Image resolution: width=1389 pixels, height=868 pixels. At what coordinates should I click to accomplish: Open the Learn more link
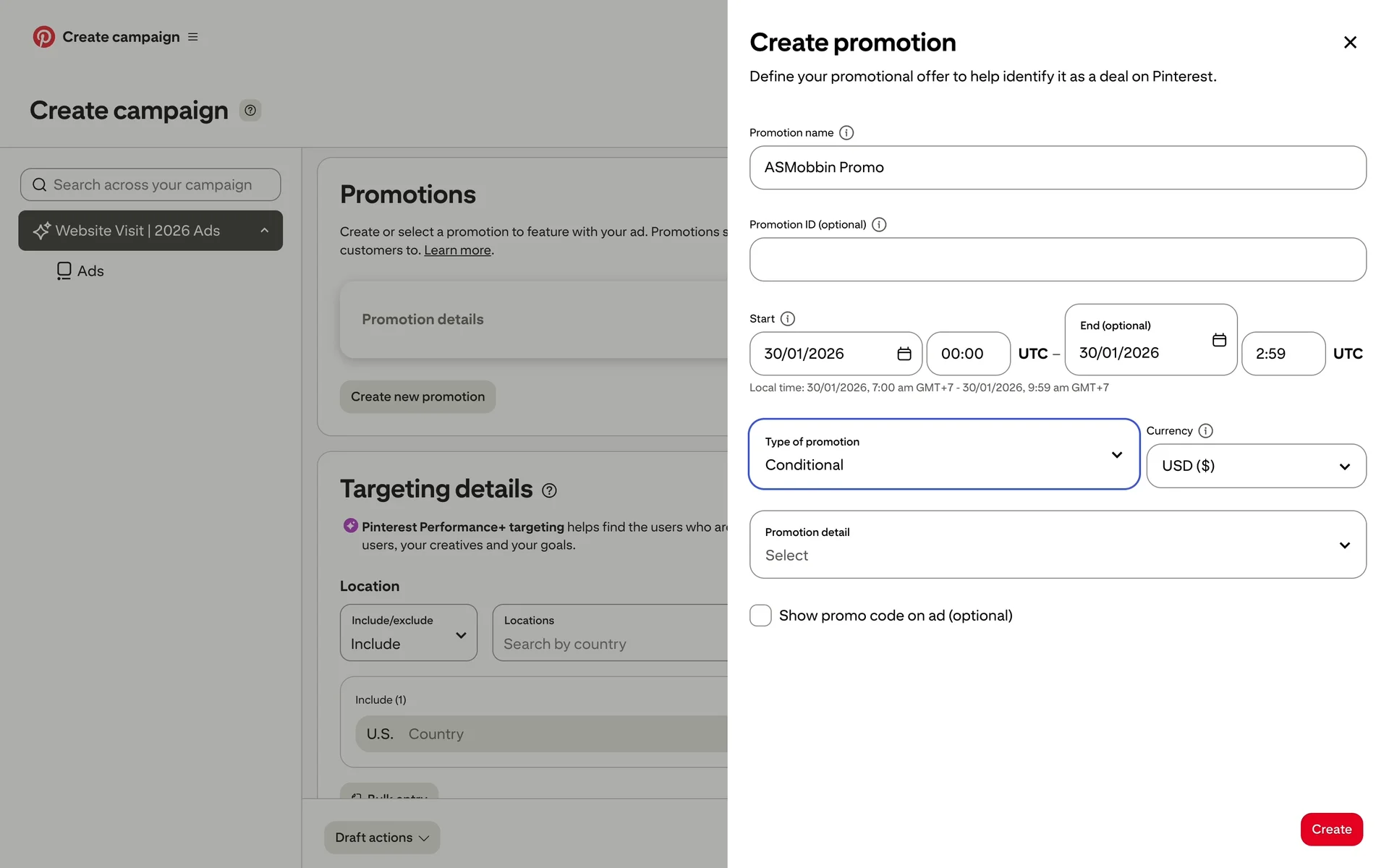pos(457,250)
